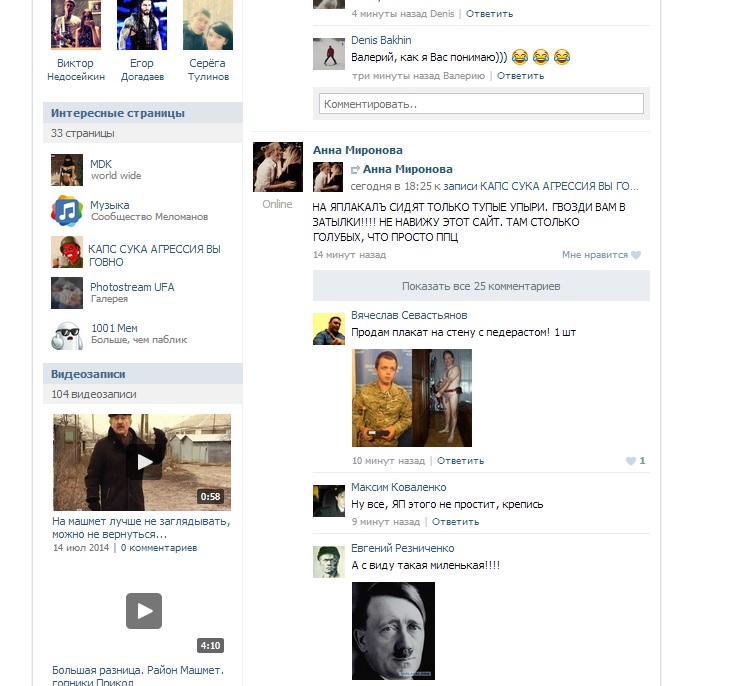
Task: Open Вячеслав Севастьянов's avatar
Action: pyautogui.click(x=329, y=329)
